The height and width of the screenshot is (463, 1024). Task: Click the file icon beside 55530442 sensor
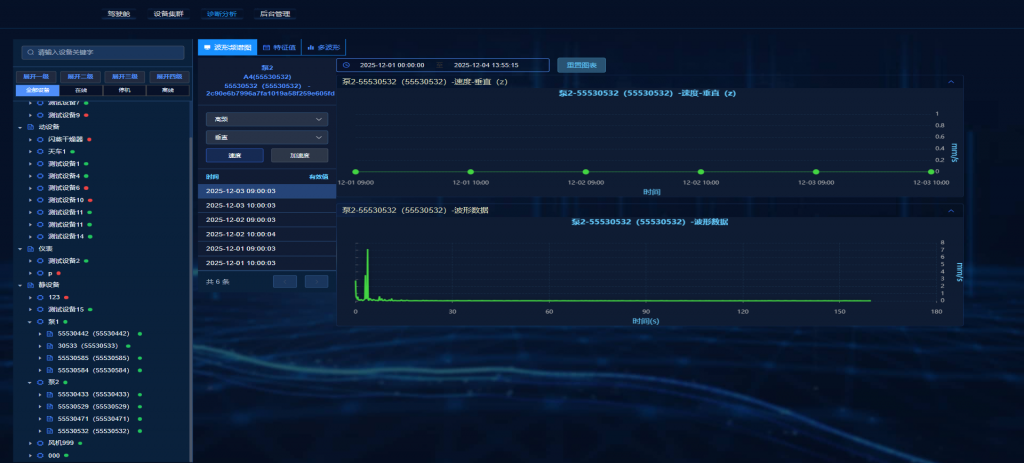[x=50, y=333]
